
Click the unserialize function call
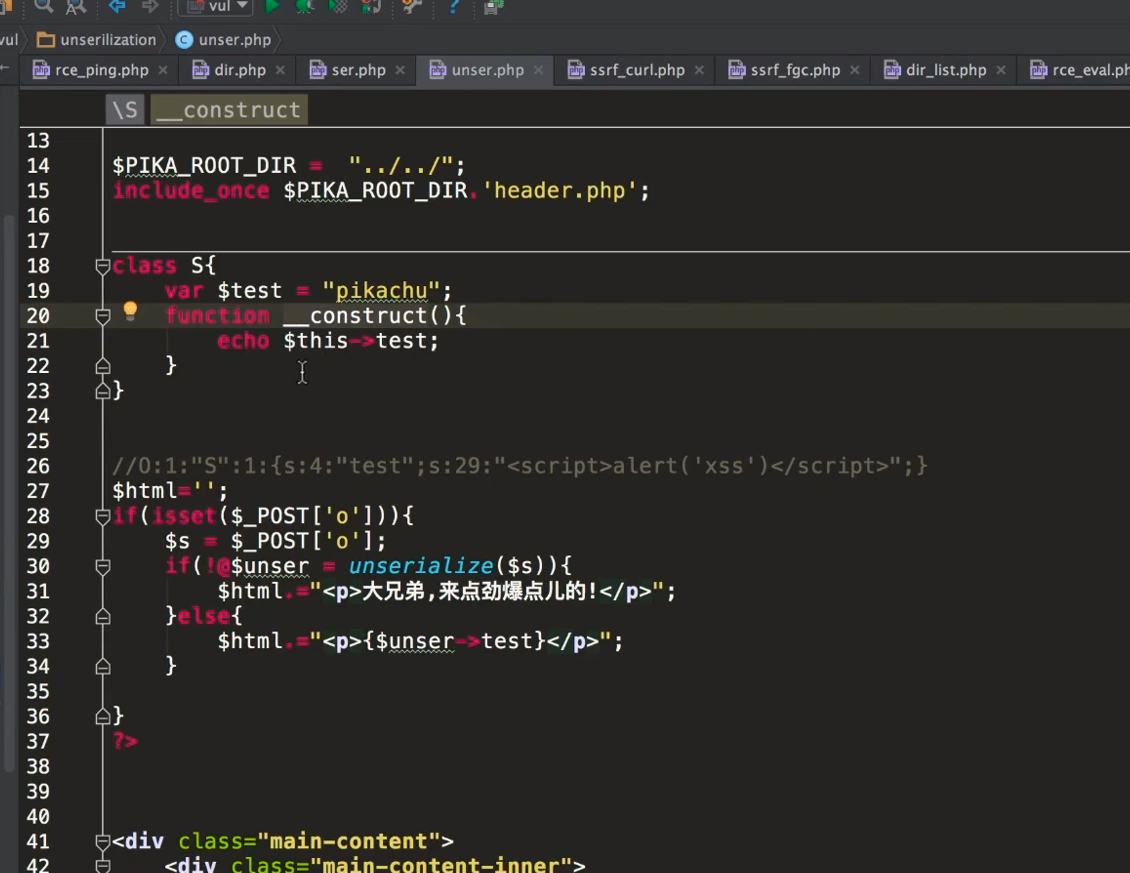tap(421, 566)
